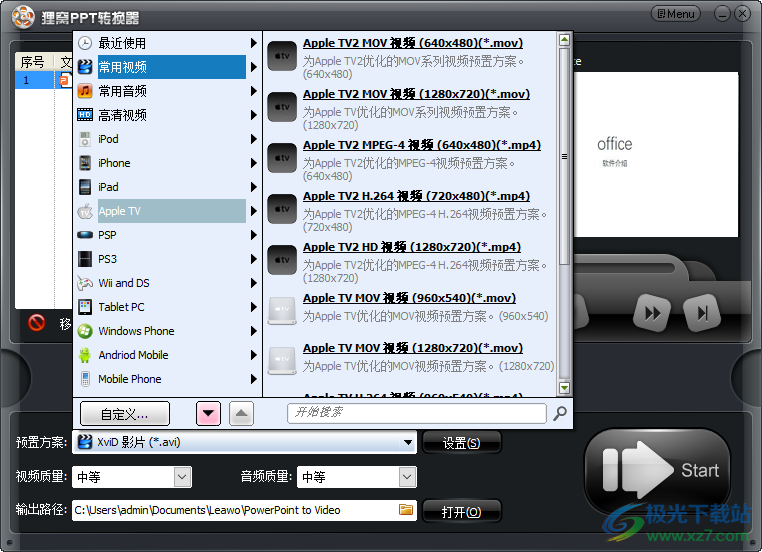Viewport: 762px width, 552px height.
Task: Click the pink down arrow button
Action: tap(208, 414)
